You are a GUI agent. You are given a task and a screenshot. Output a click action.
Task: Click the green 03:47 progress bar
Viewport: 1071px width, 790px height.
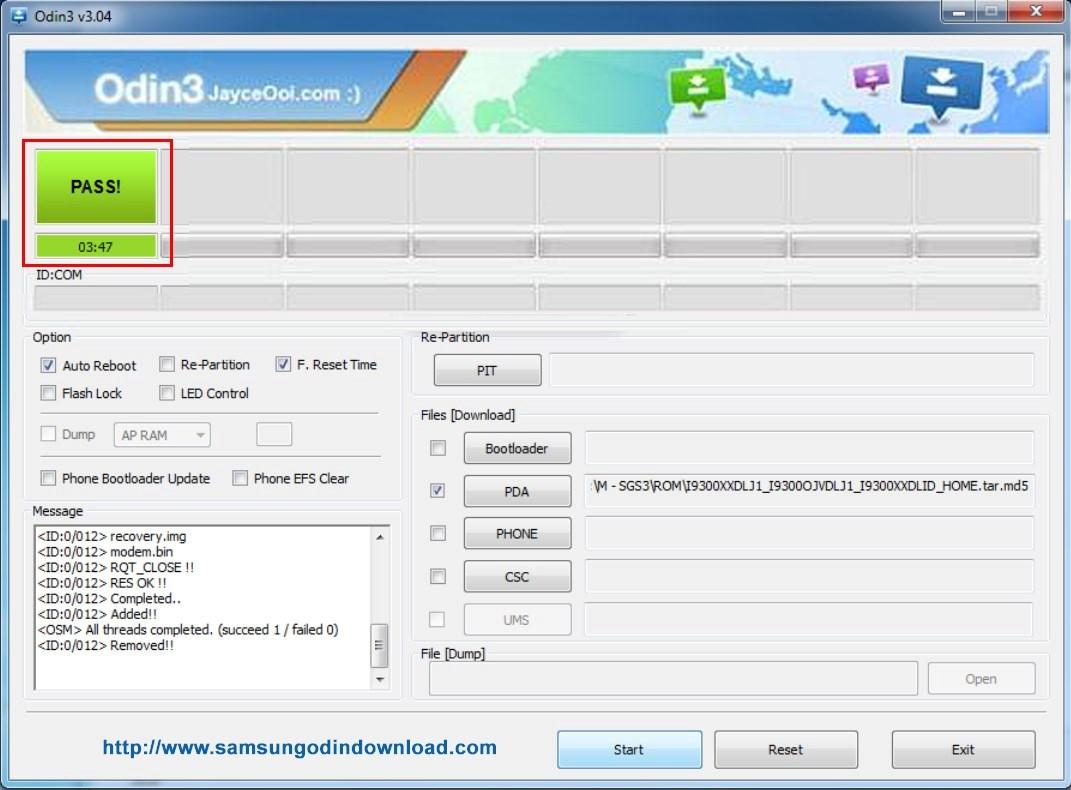96,246
